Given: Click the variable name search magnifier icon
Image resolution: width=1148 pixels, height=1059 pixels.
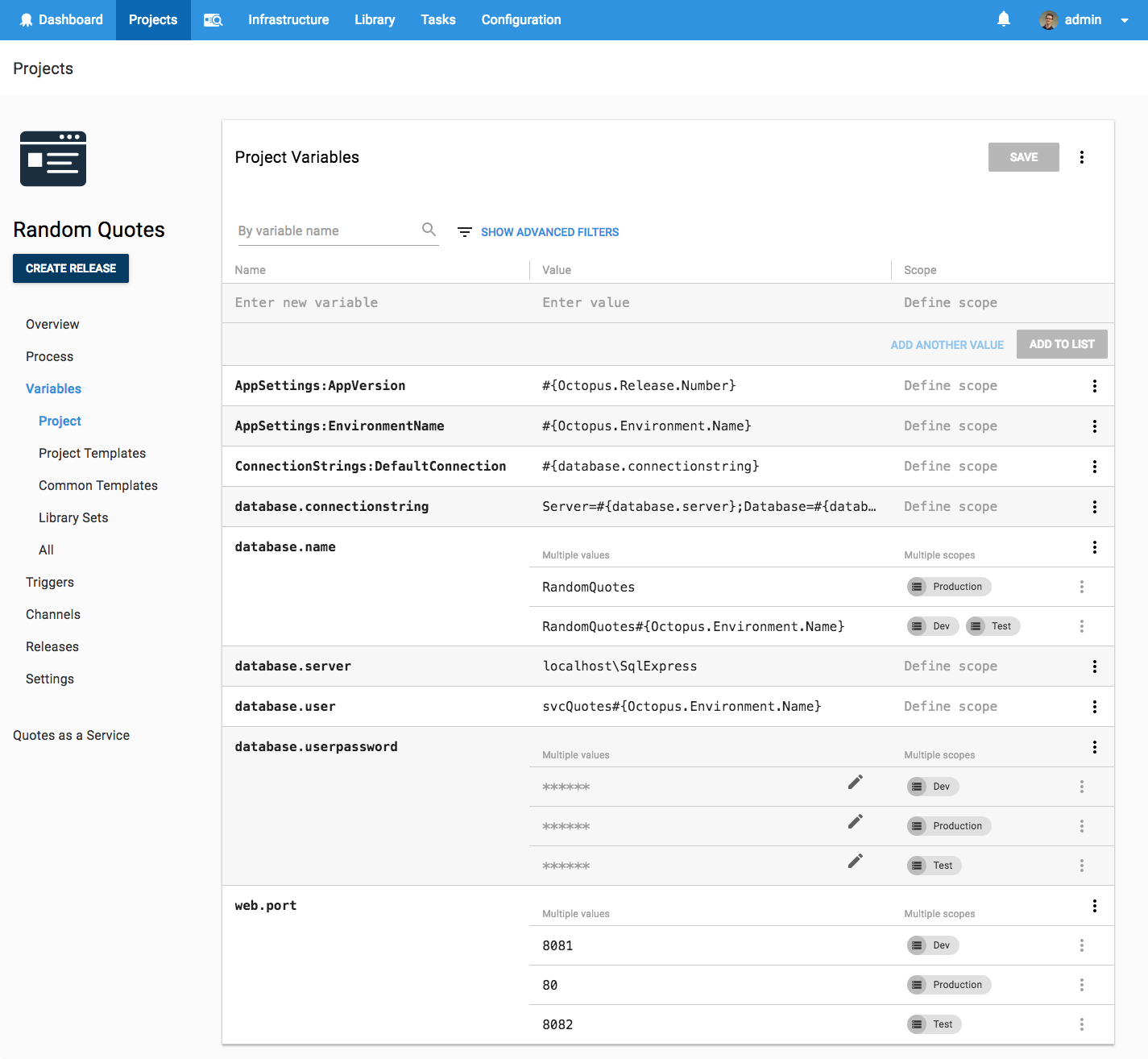Looking at the screenshot, I should [429, 230].
